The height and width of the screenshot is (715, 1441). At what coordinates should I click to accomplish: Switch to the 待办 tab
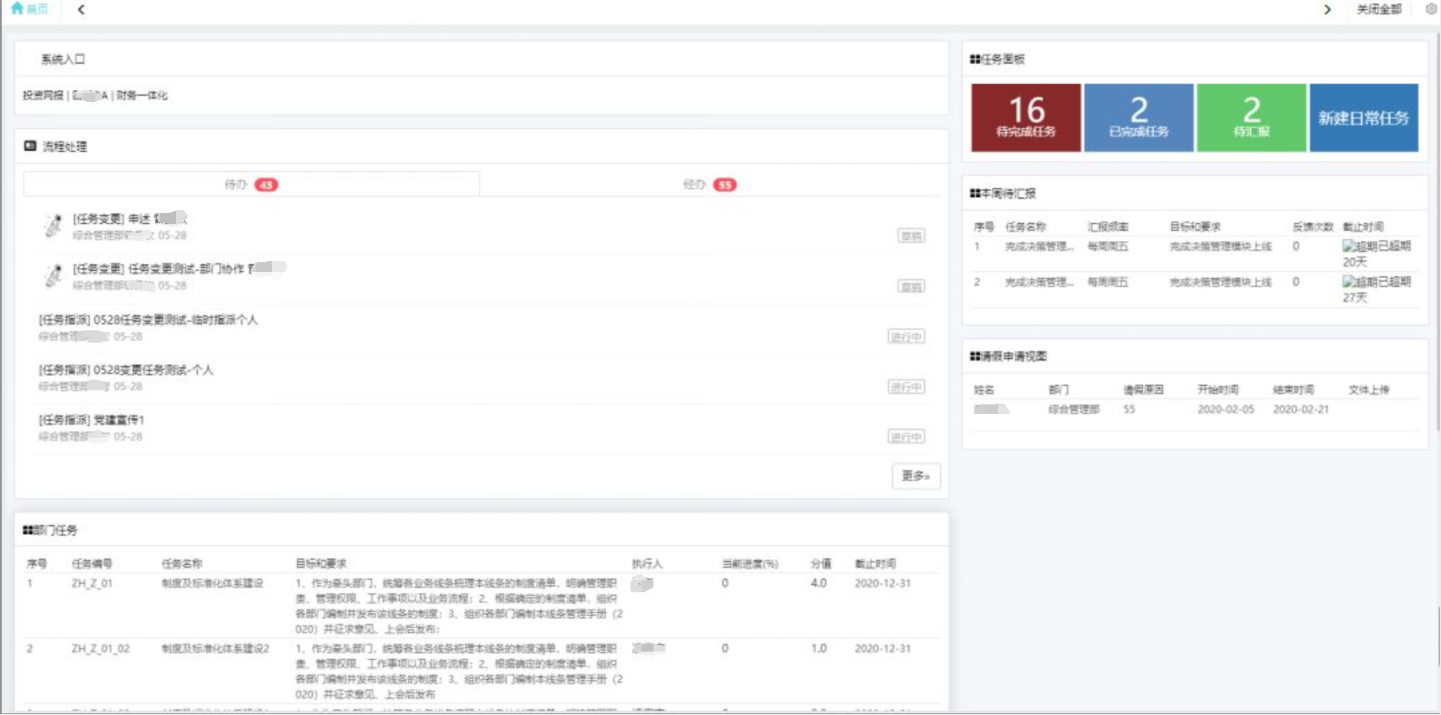[251, 184]
